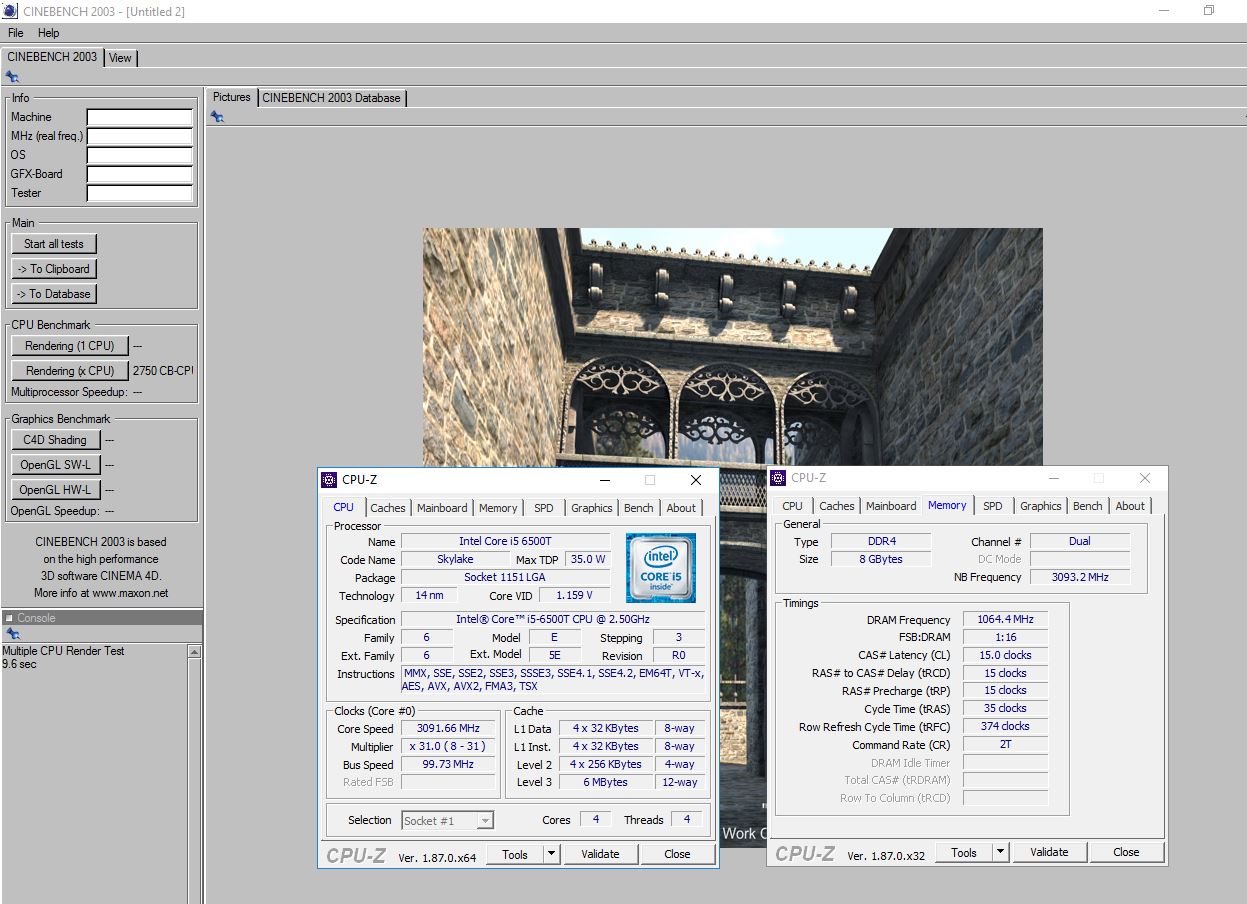Start the Rendering (1 CPU) benchmark
Viewport: 1247px width, 904px height.
70,346
